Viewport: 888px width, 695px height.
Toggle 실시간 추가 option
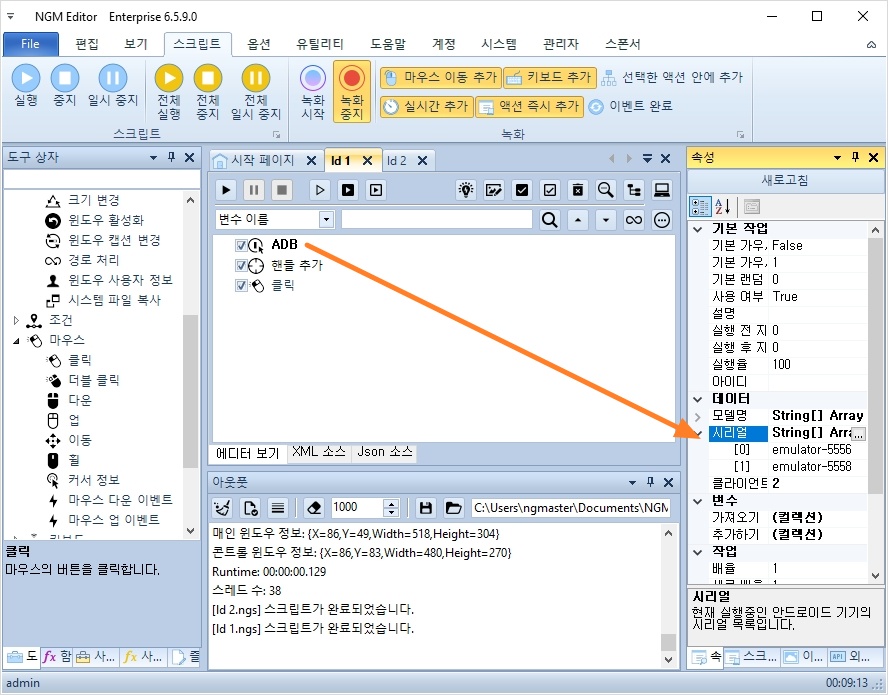click(426, 106)
